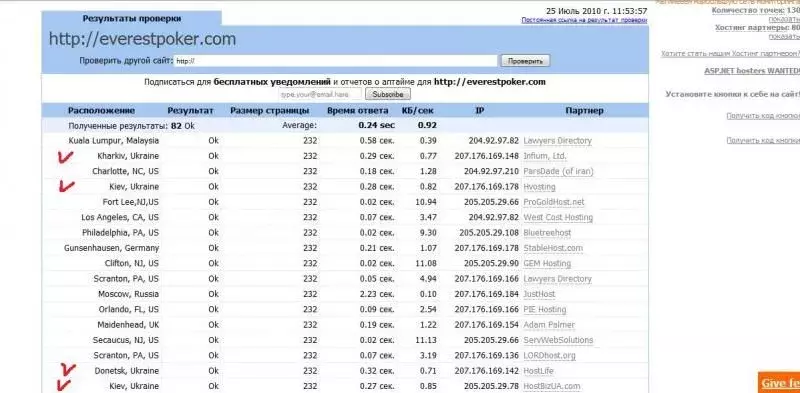Open the permanent link to check results

click(x=584, y=20)
